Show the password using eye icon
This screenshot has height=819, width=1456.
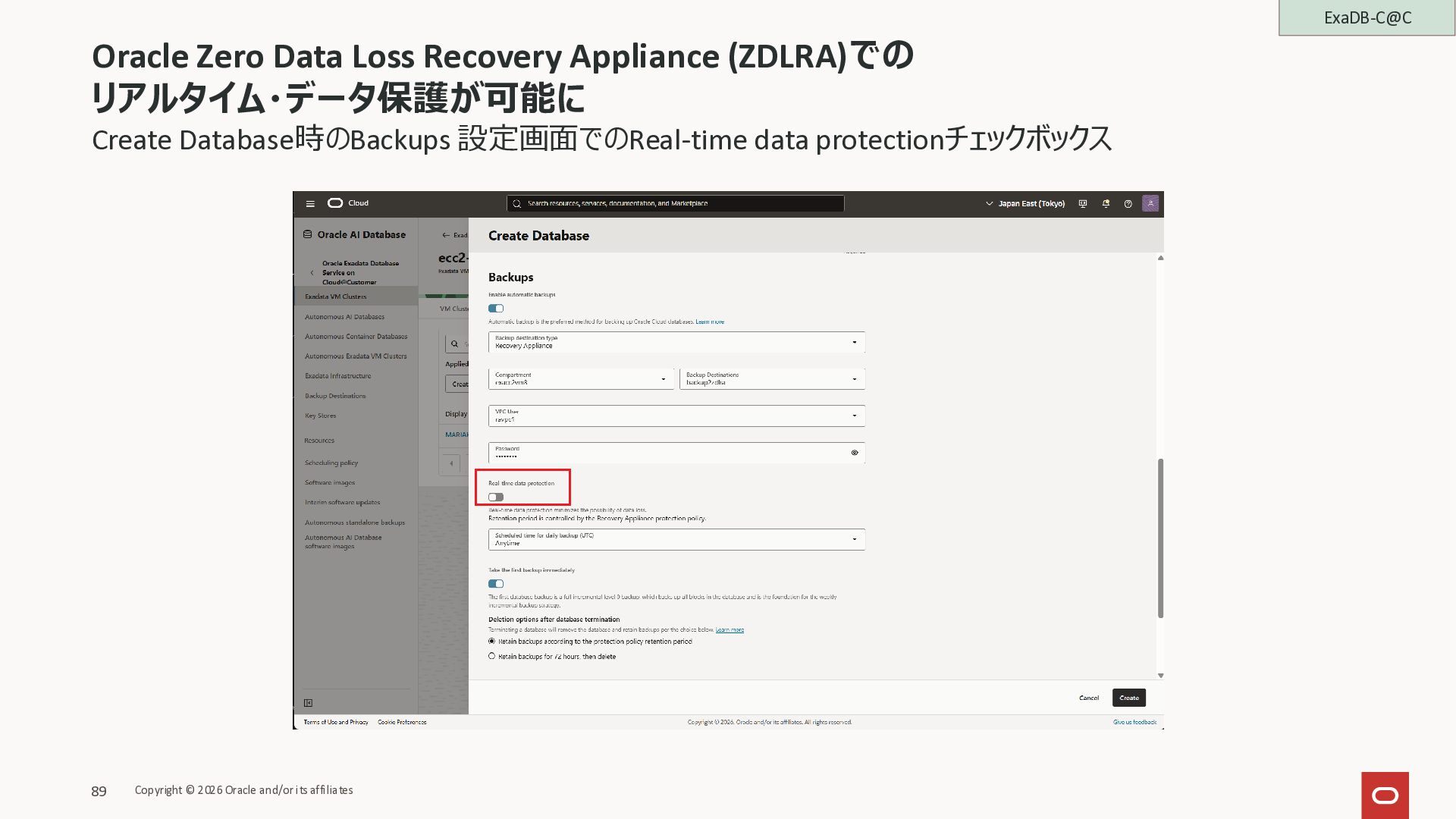855,453
